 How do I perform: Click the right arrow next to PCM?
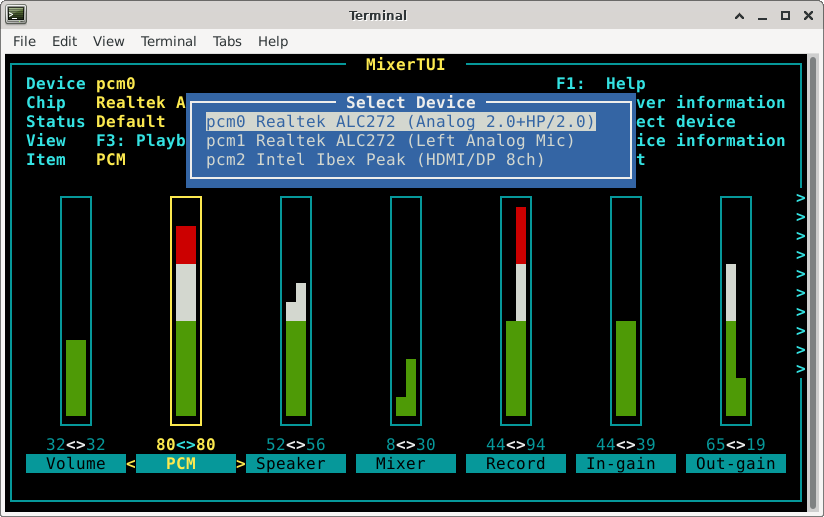click(x=241, y=464)
